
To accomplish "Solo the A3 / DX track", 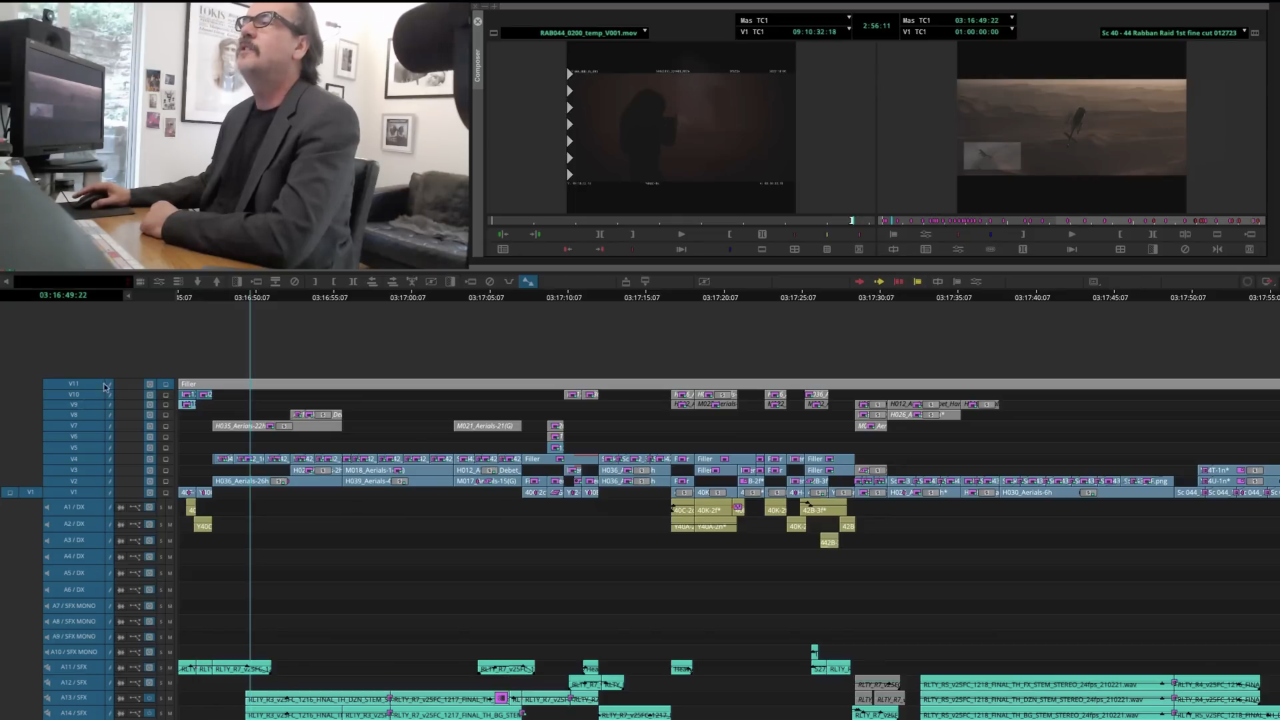I will [x=160, y=540].
